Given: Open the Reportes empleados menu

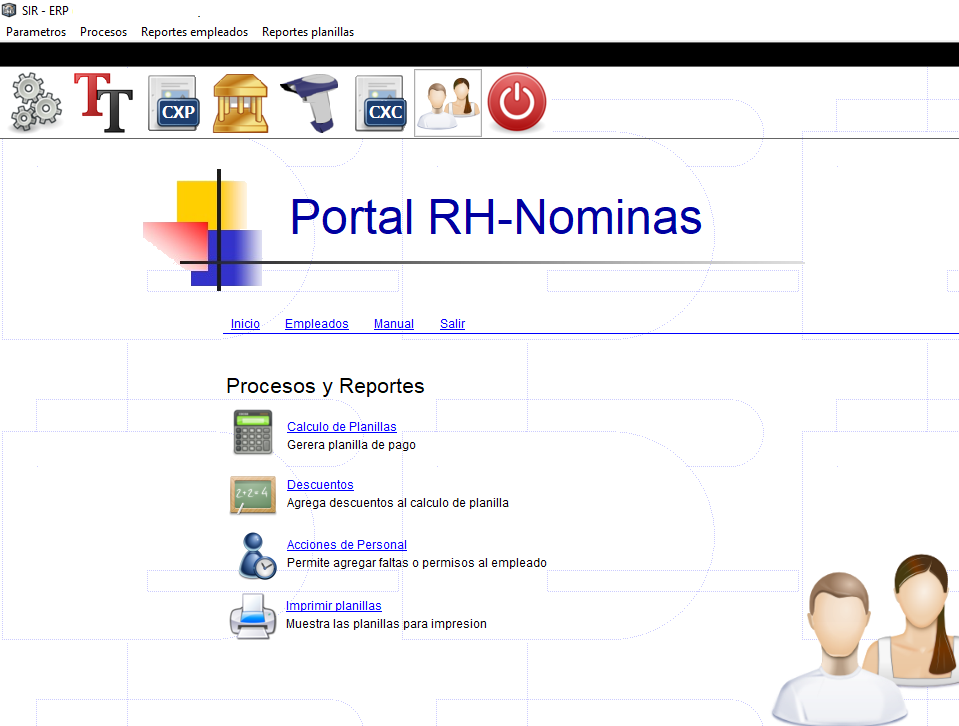Looking at the screenshot, I should click(x=194, y=32).
